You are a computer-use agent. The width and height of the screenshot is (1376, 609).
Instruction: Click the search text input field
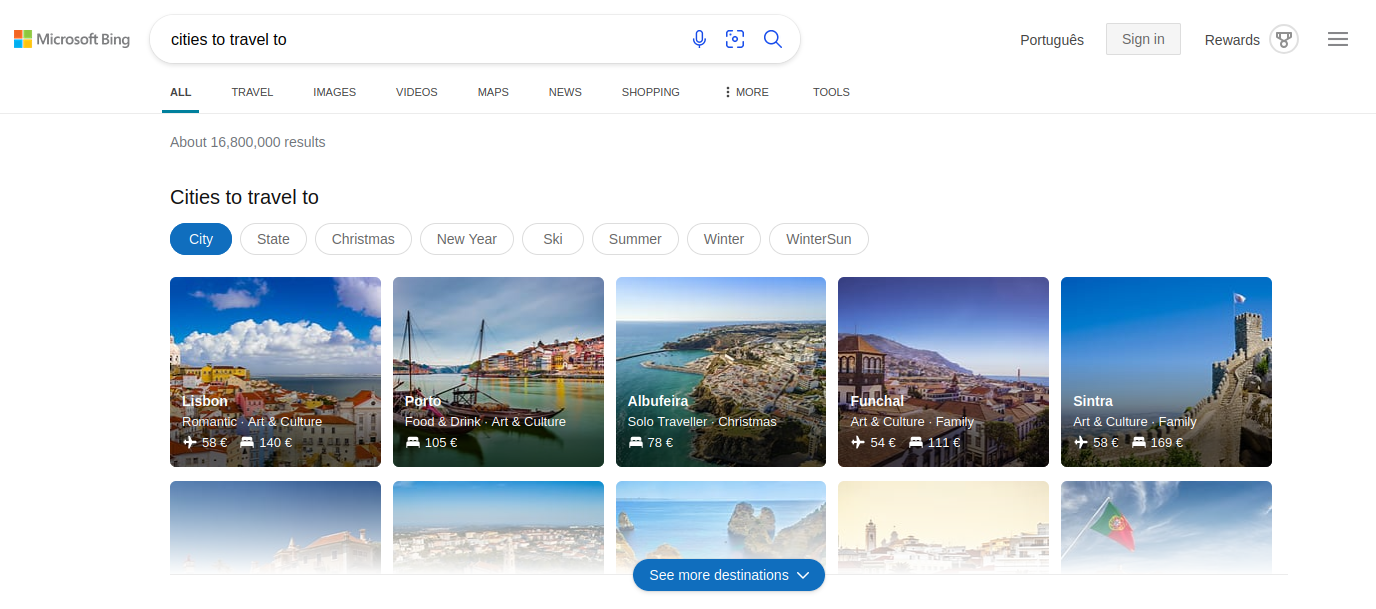coord(420,40)
